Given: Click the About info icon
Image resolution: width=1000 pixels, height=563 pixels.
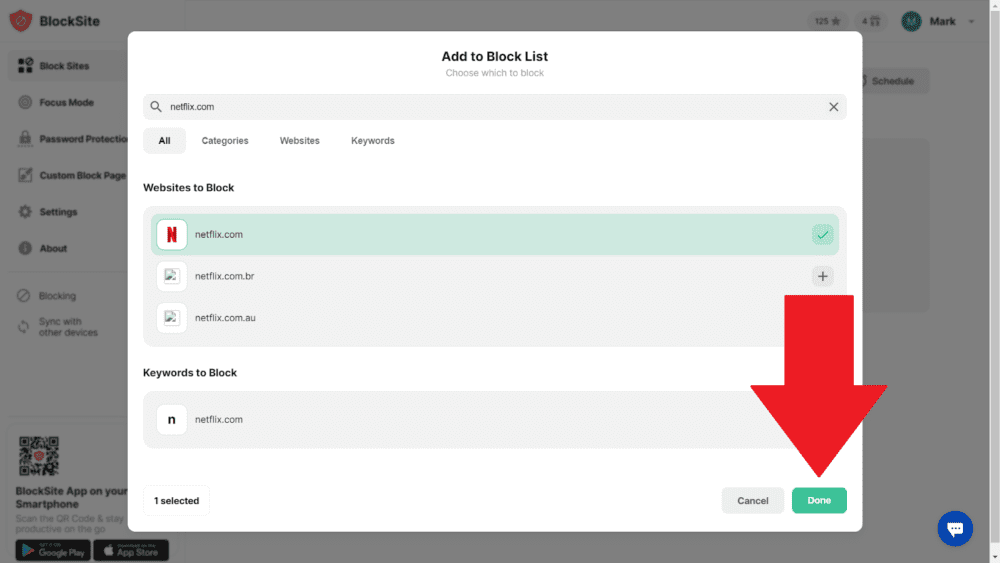Looking at the screenshot, I should coord(26,248).
